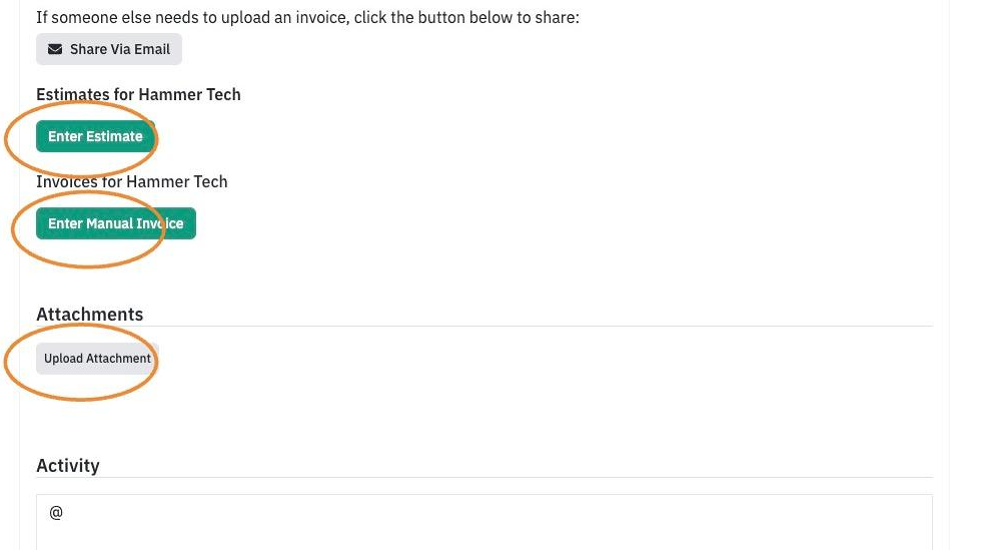
Task: Click the divider line below Attachments
Action: point(484,326)
